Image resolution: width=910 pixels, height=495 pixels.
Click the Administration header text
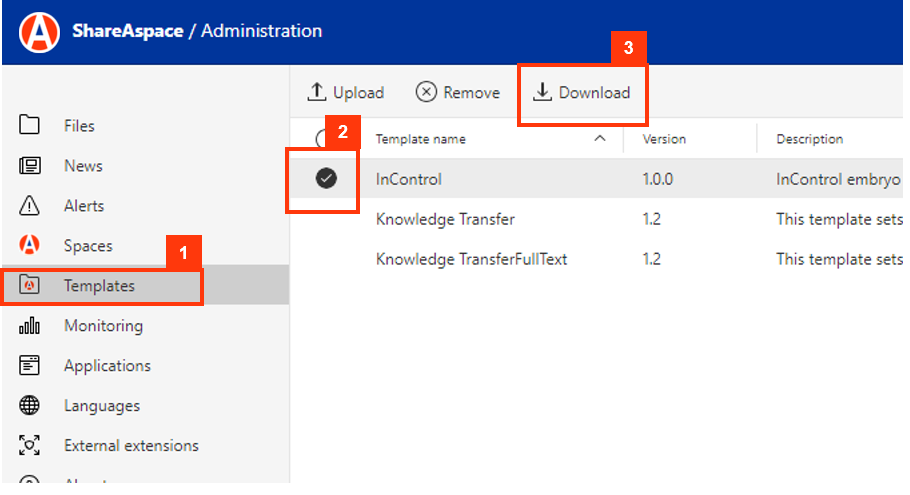click(261, 31)
